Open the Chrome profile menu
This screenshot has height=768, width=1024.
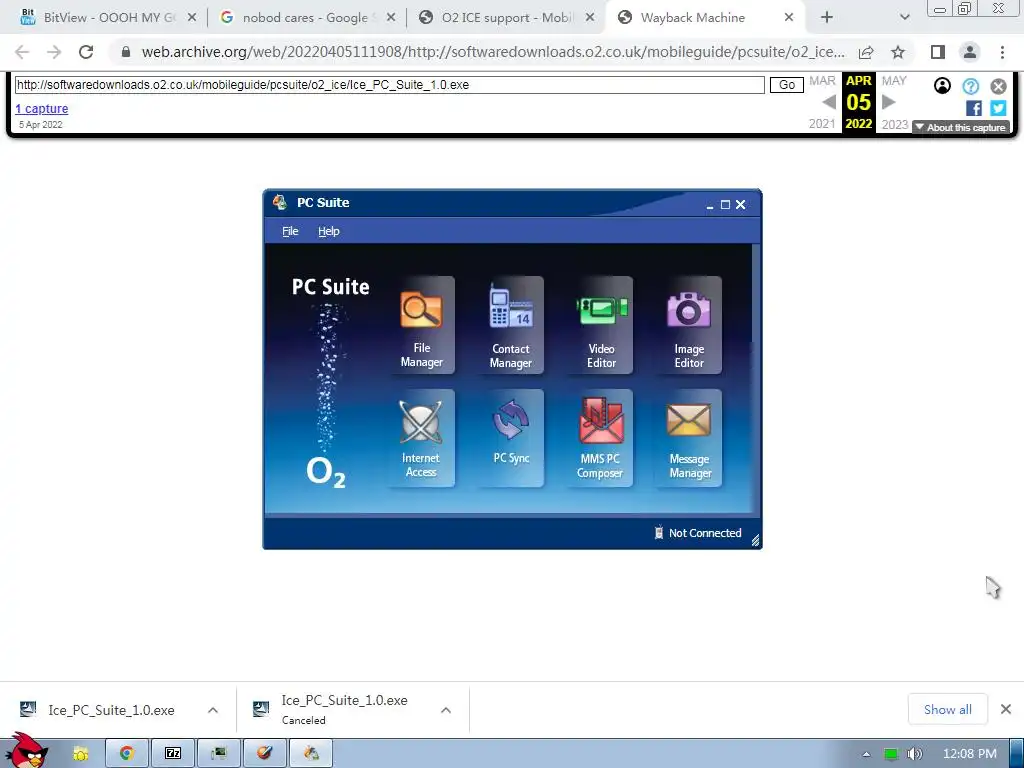(x=970, y=52)
